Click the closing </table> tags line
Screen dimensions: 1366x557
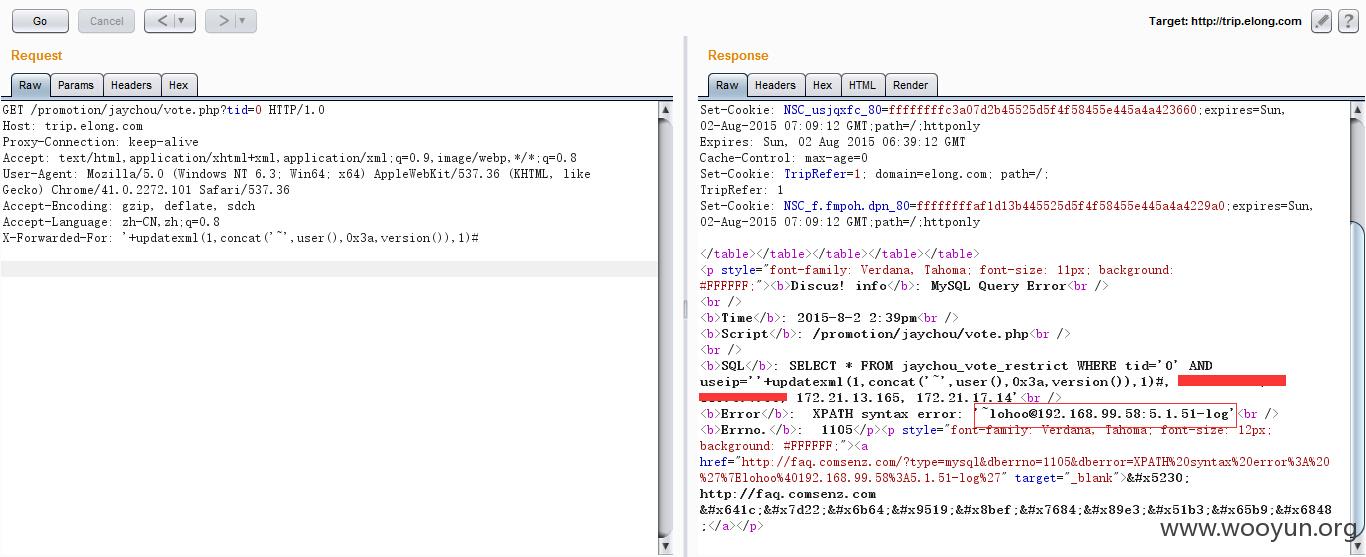coord(840,254)
